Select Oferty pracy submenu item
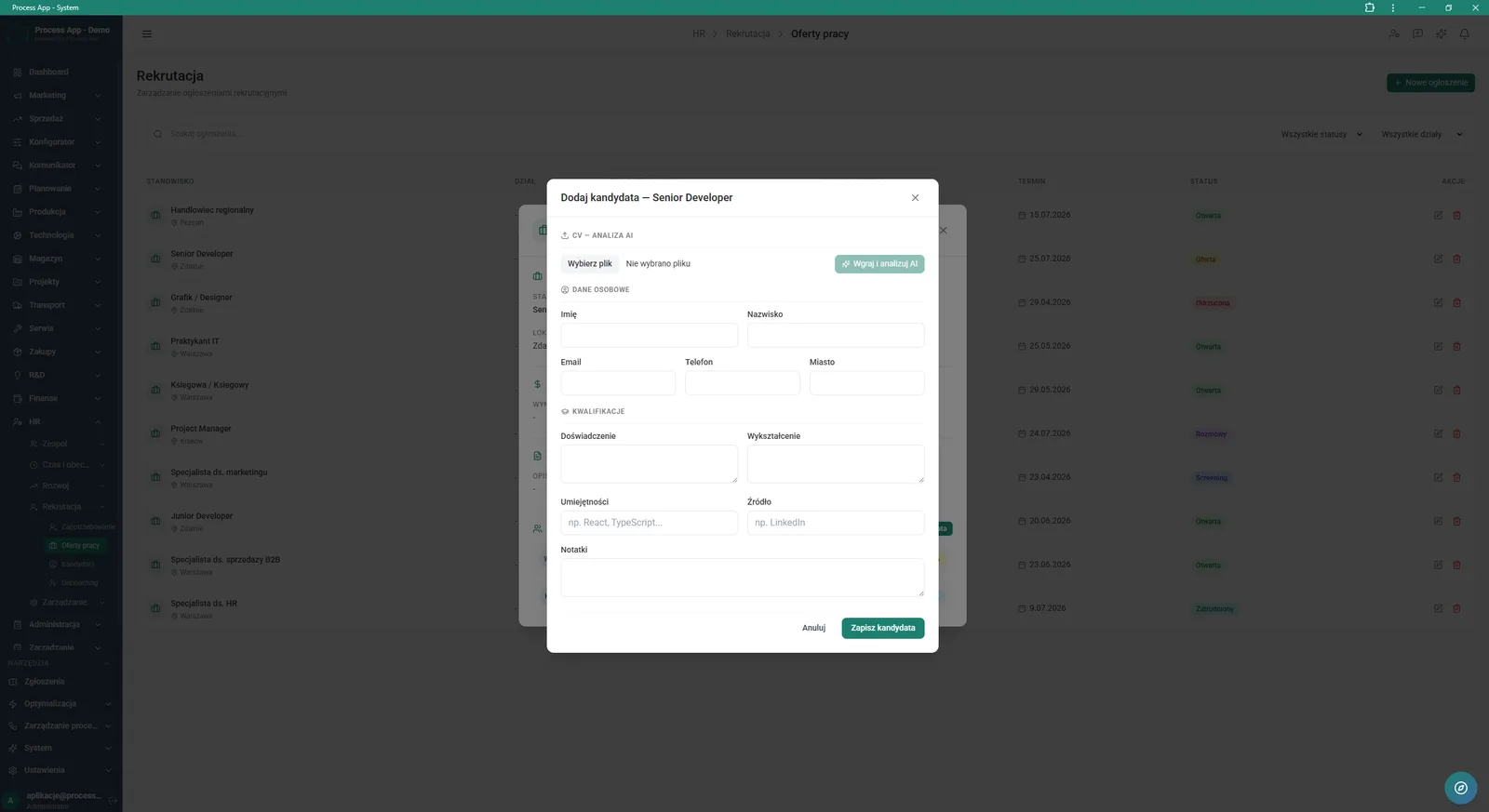The image size is (1489, 812). (76, 546)
